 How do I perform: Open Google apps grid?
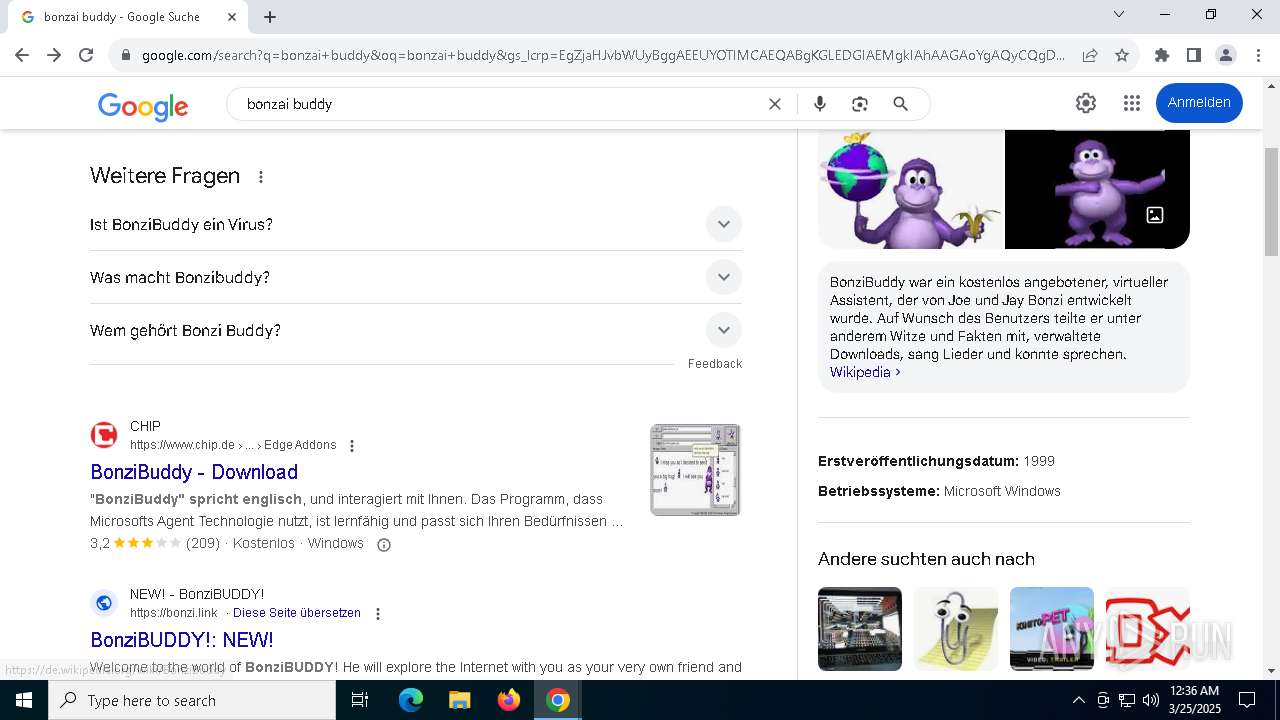point(1132,103)
